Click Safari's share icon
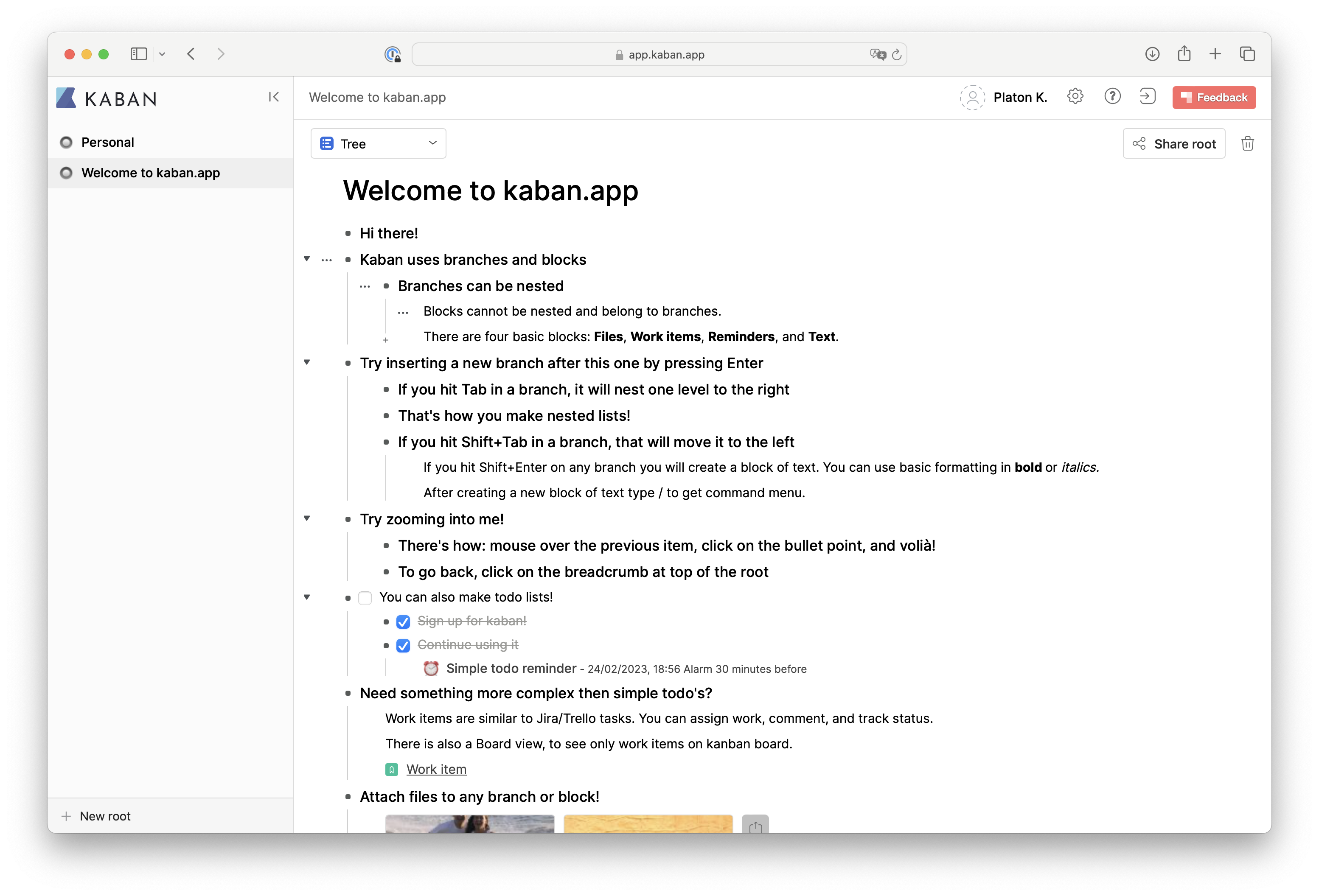The image size is (1319, 896). (1184, 53)
